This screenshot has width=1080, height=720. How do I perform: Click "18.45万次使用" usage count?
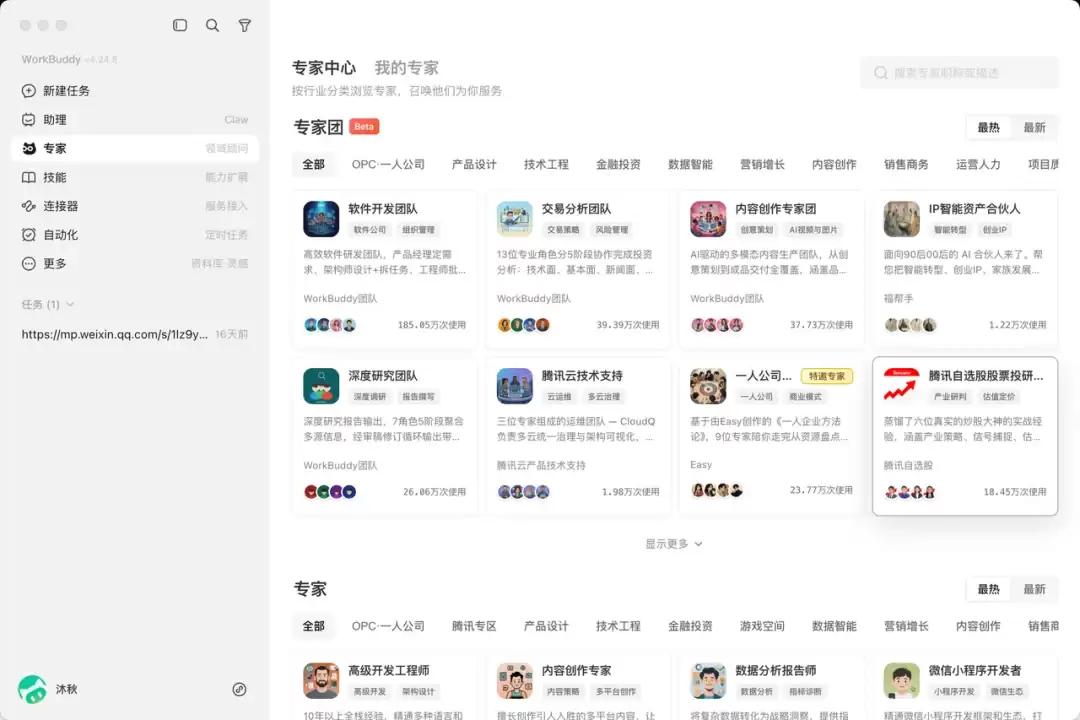tap(1015, 492)
